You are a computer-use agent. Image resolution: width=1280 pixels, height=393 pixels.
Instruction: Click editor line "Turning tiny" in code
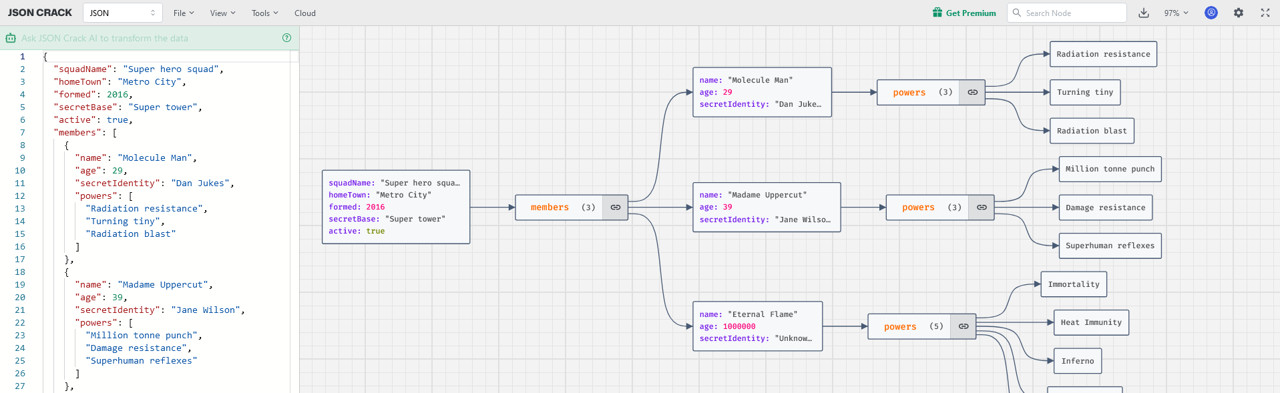[x=125, y=221]
